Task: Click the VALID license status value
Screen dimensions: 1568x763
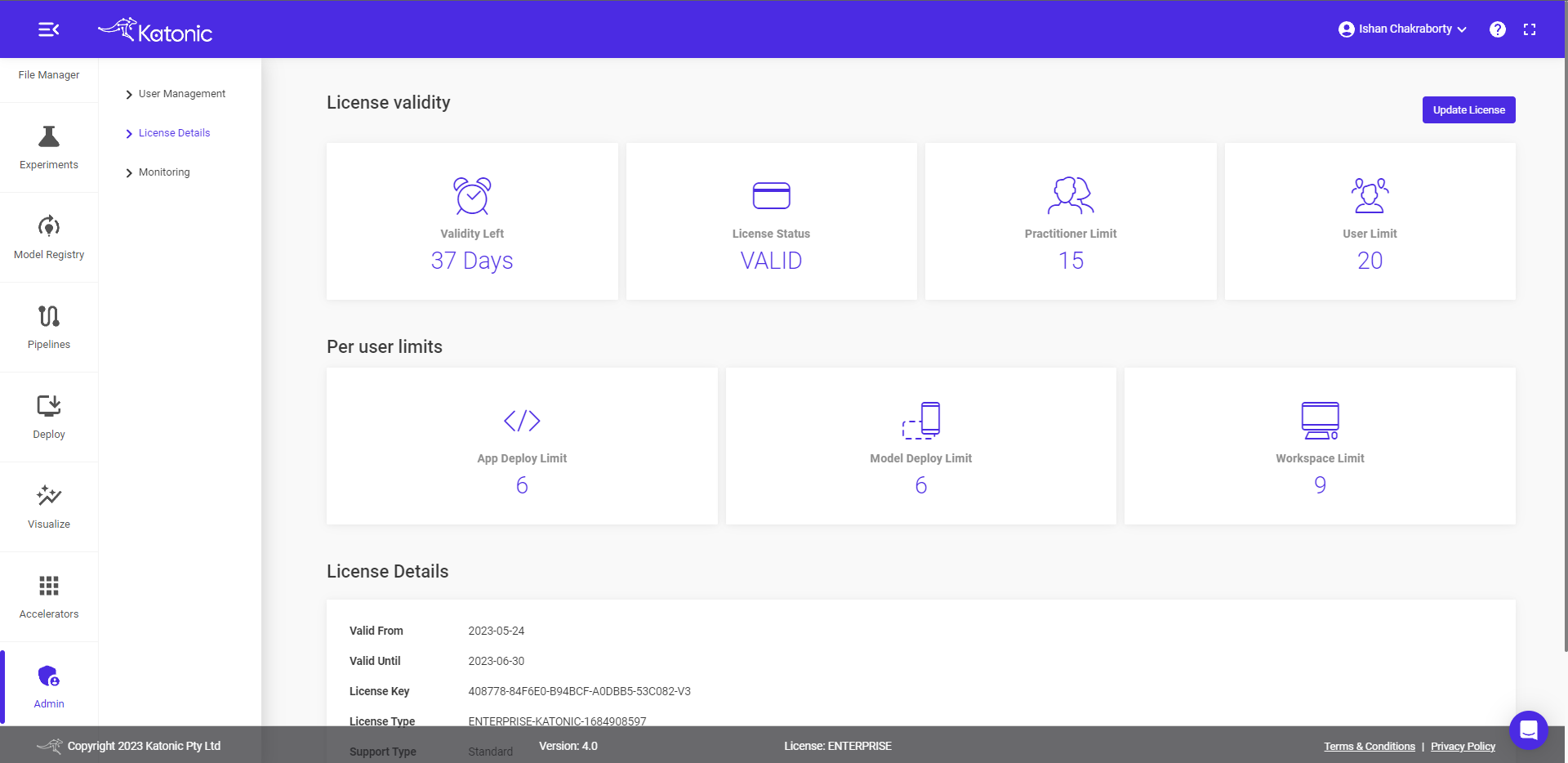Action: pos(771,261)
